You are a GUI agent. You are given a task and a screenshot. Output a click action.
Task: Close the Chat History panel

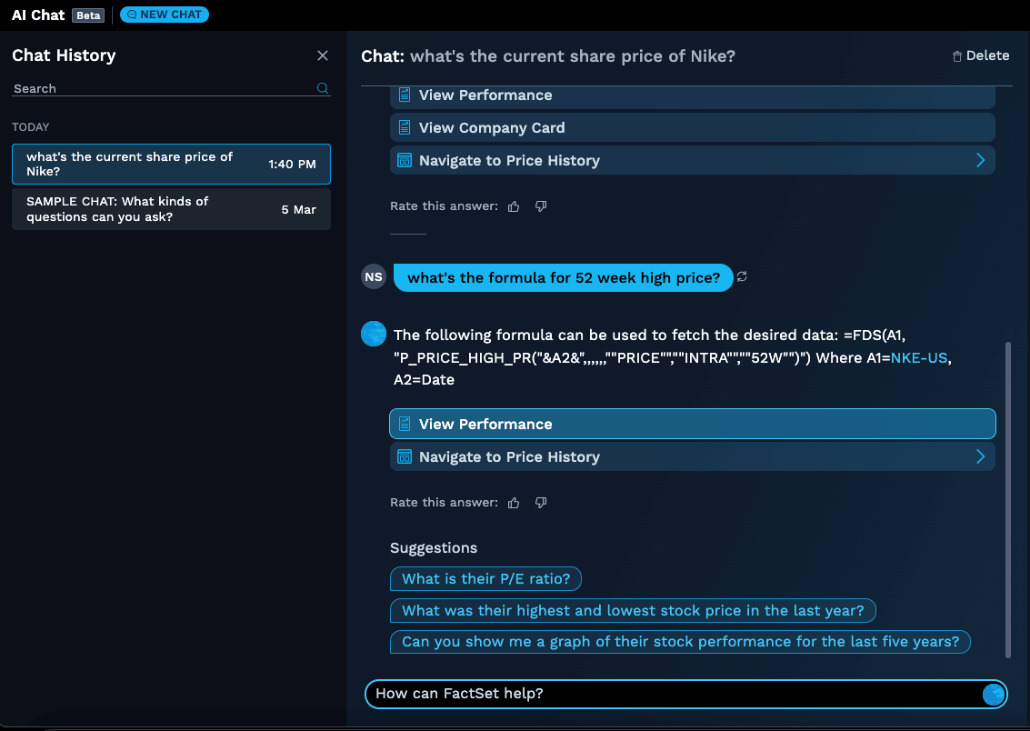[x=322, y=56]
